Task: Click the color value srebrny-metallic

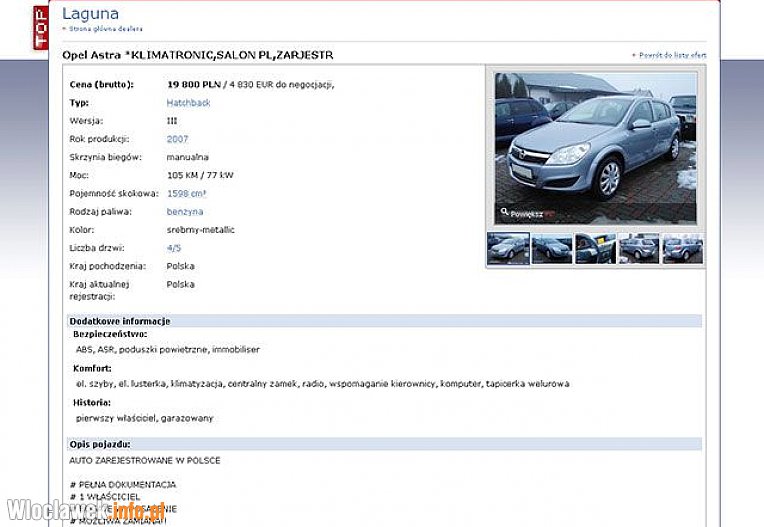Action: pyautogui.click(x=201, y=230)
